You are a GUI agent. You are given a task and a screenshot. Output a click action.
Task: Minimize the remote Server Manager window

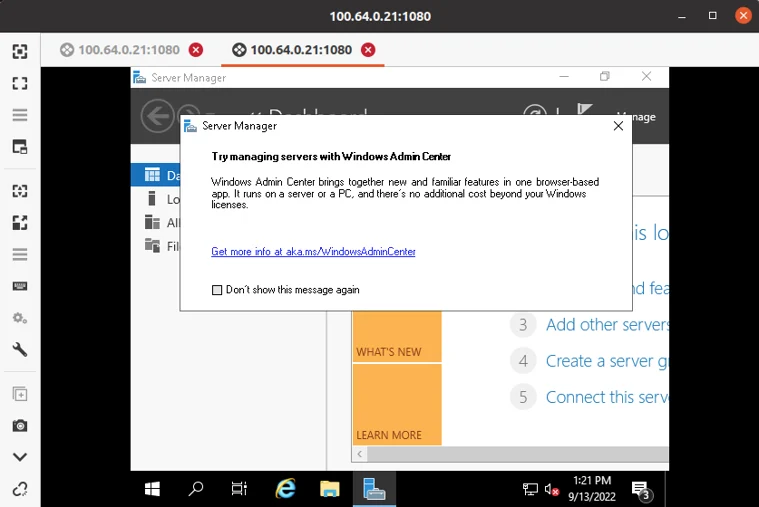tap(564, 77)
